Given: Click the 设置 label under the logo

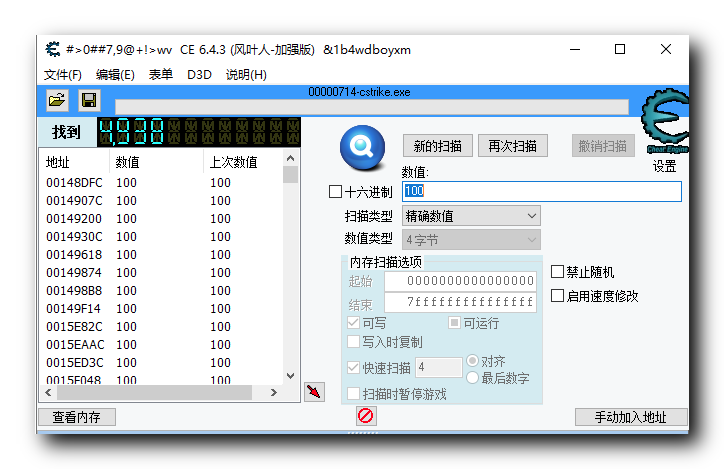Looking at the screenshot, I should coord(664,166).
